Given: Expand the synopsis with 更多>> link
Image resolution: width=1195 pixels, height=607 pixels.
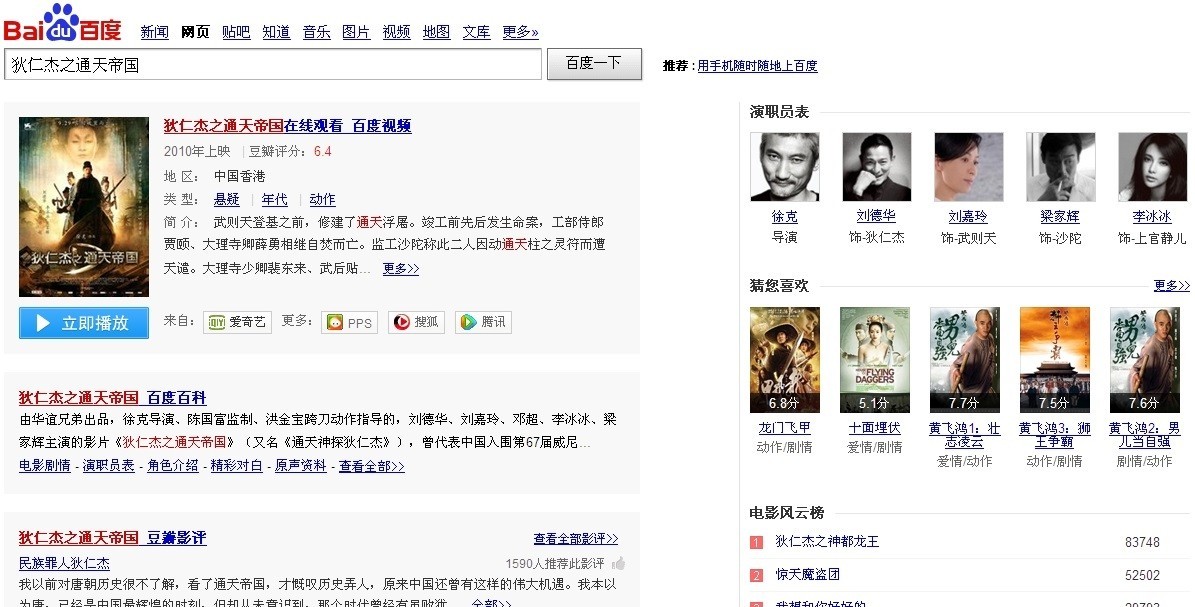Looking at the screenshot, I should coord(401,268).
